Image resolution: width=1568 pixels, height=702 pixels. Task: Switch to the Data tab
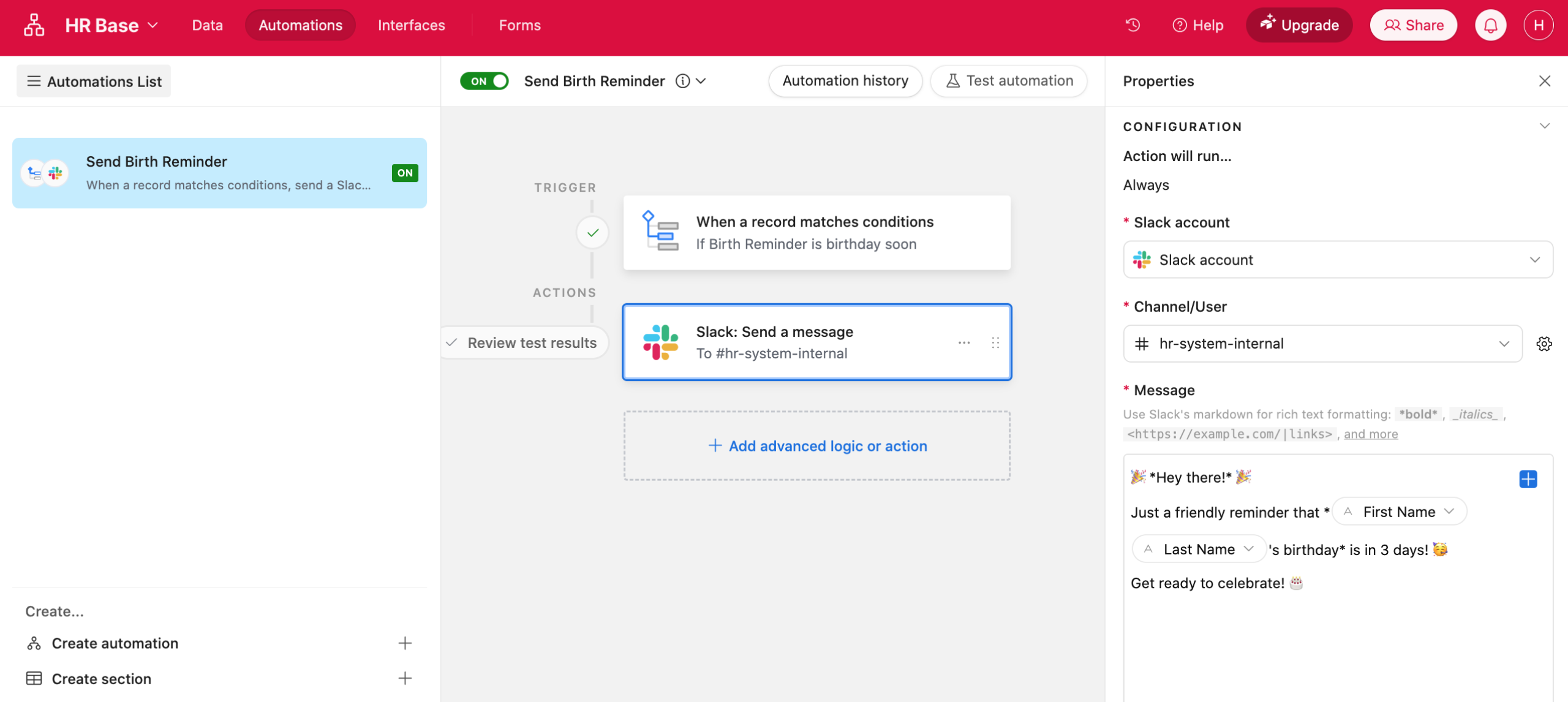(207, 25)
